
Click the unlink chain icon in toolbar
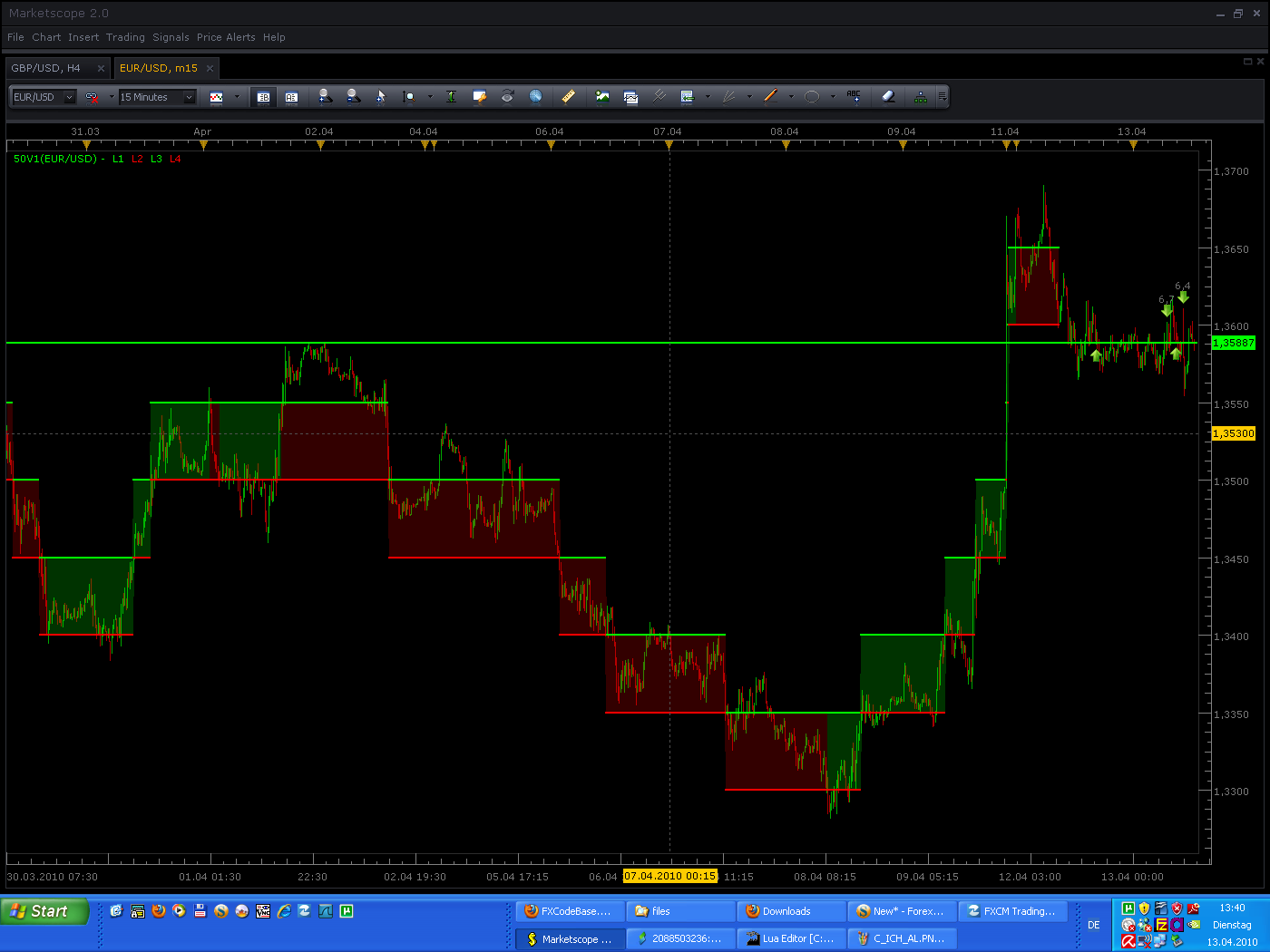click(x=92, y=97)
